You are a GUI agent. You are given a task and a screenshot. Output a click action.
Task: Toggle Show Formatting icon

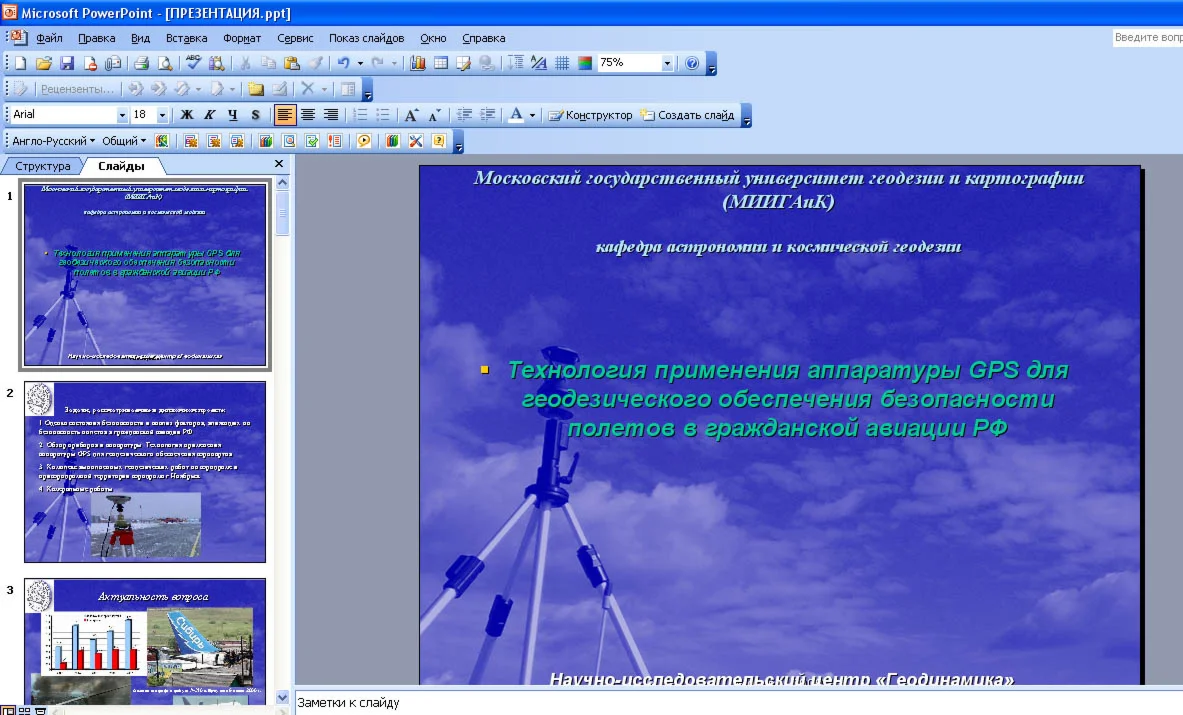(x=539, y=63)
